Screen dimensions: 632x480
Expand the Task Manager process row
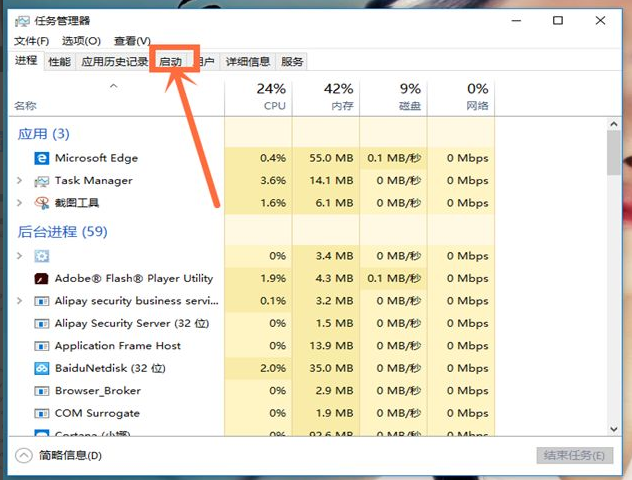20,181
